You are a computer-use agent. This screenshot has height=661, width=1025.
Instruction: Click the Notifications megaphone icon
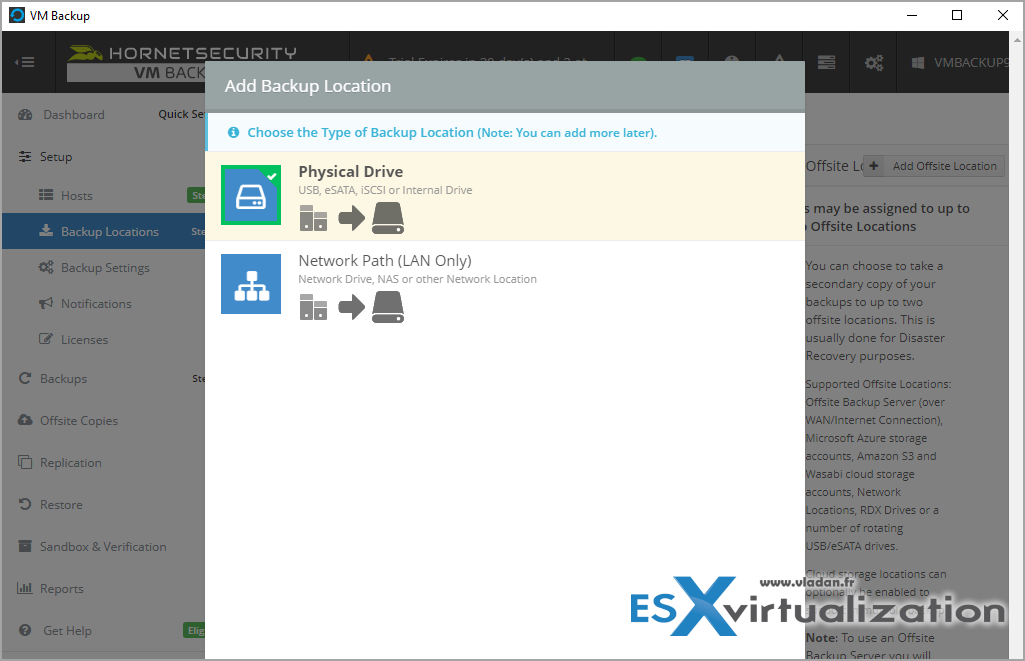[x=46, y=303]
